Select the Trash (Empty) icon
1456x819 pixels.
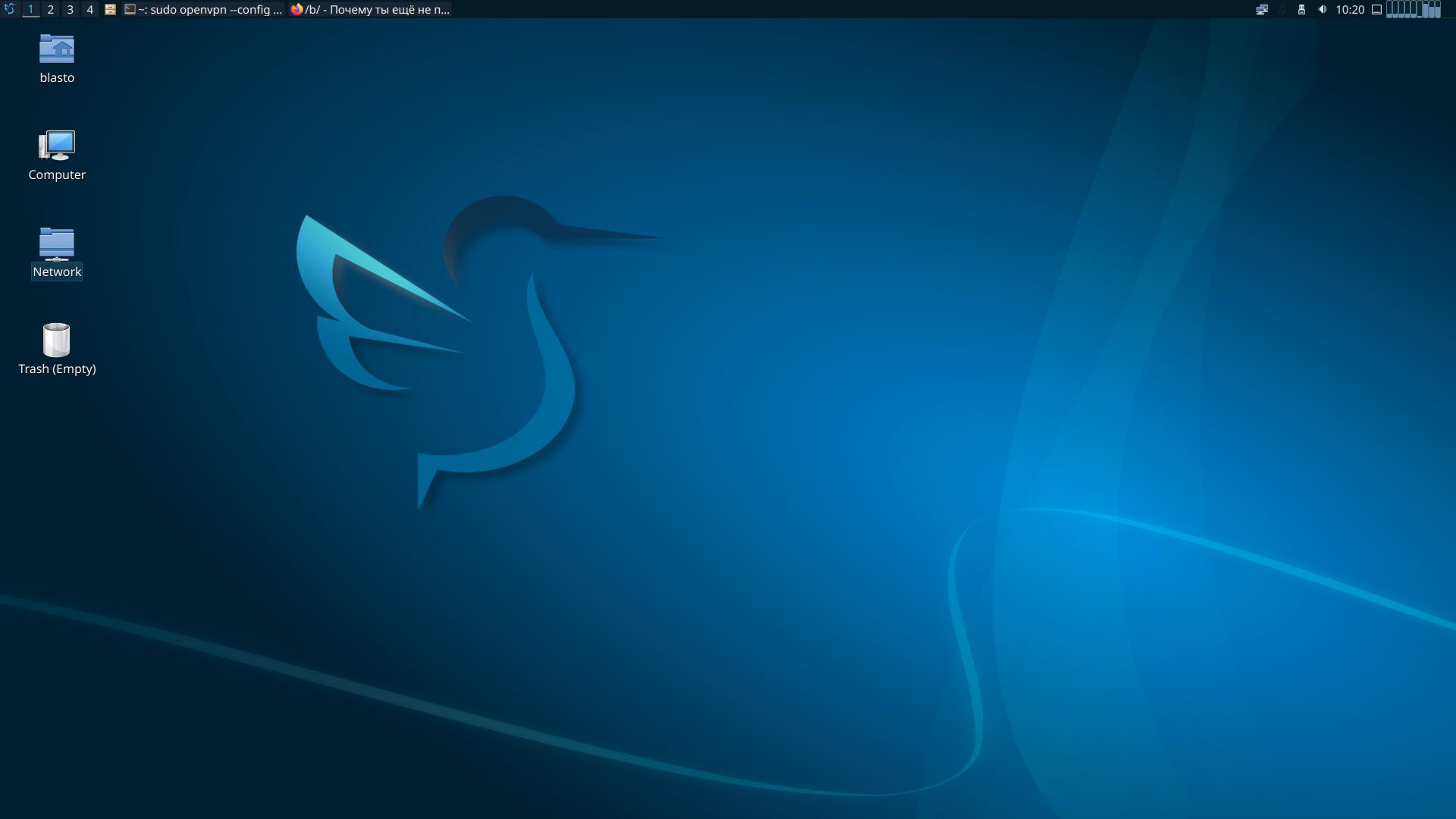click(57, 340)
